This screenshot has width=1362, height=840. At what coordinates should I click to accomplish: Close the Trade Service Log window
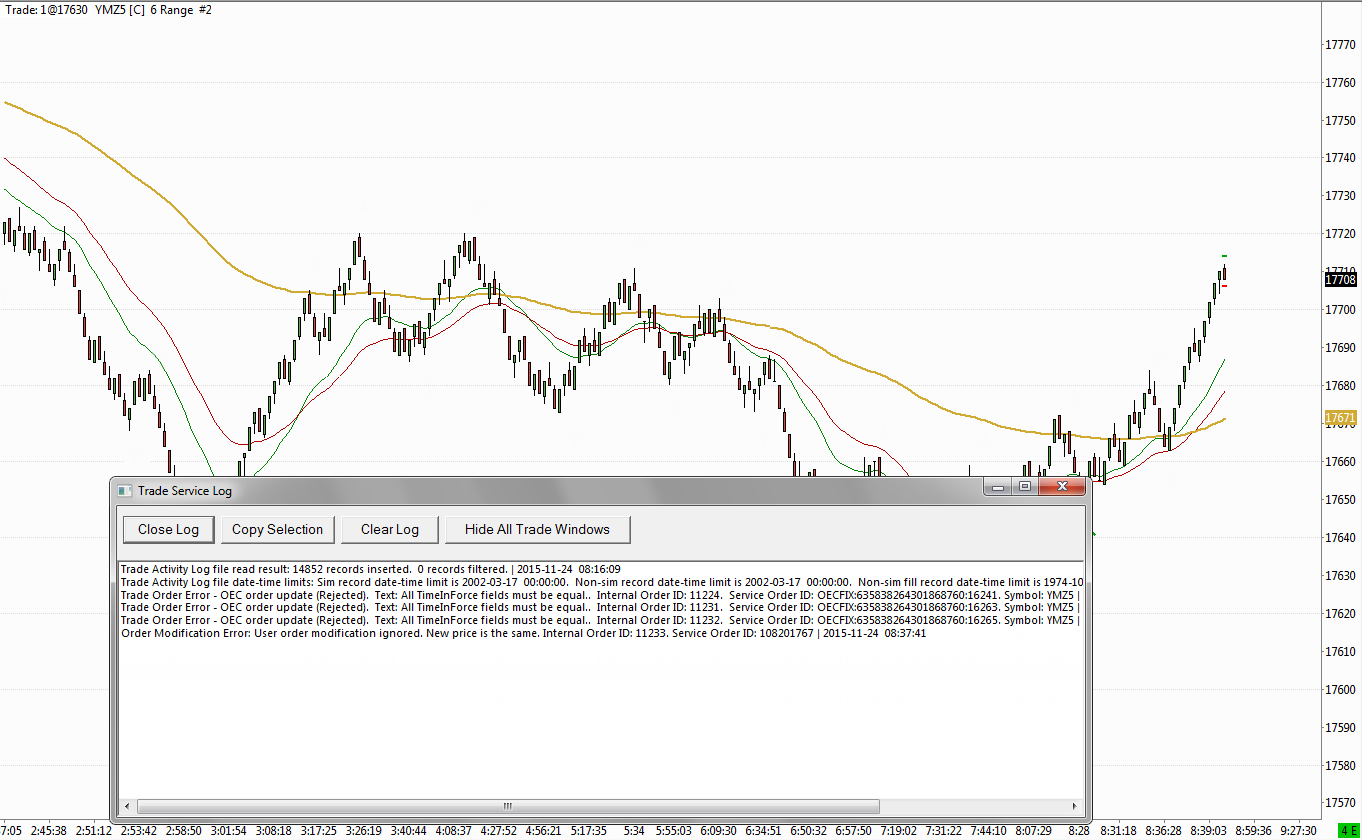[1061, 487]
